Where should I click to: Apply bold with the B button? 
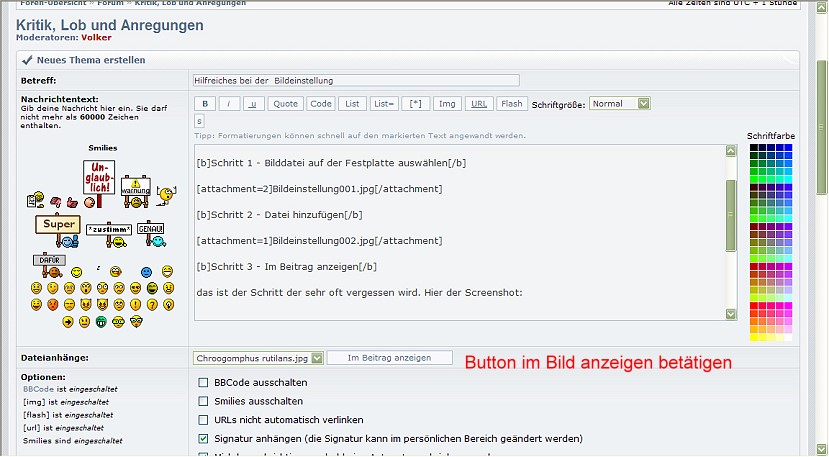click(x=205, y=104)
